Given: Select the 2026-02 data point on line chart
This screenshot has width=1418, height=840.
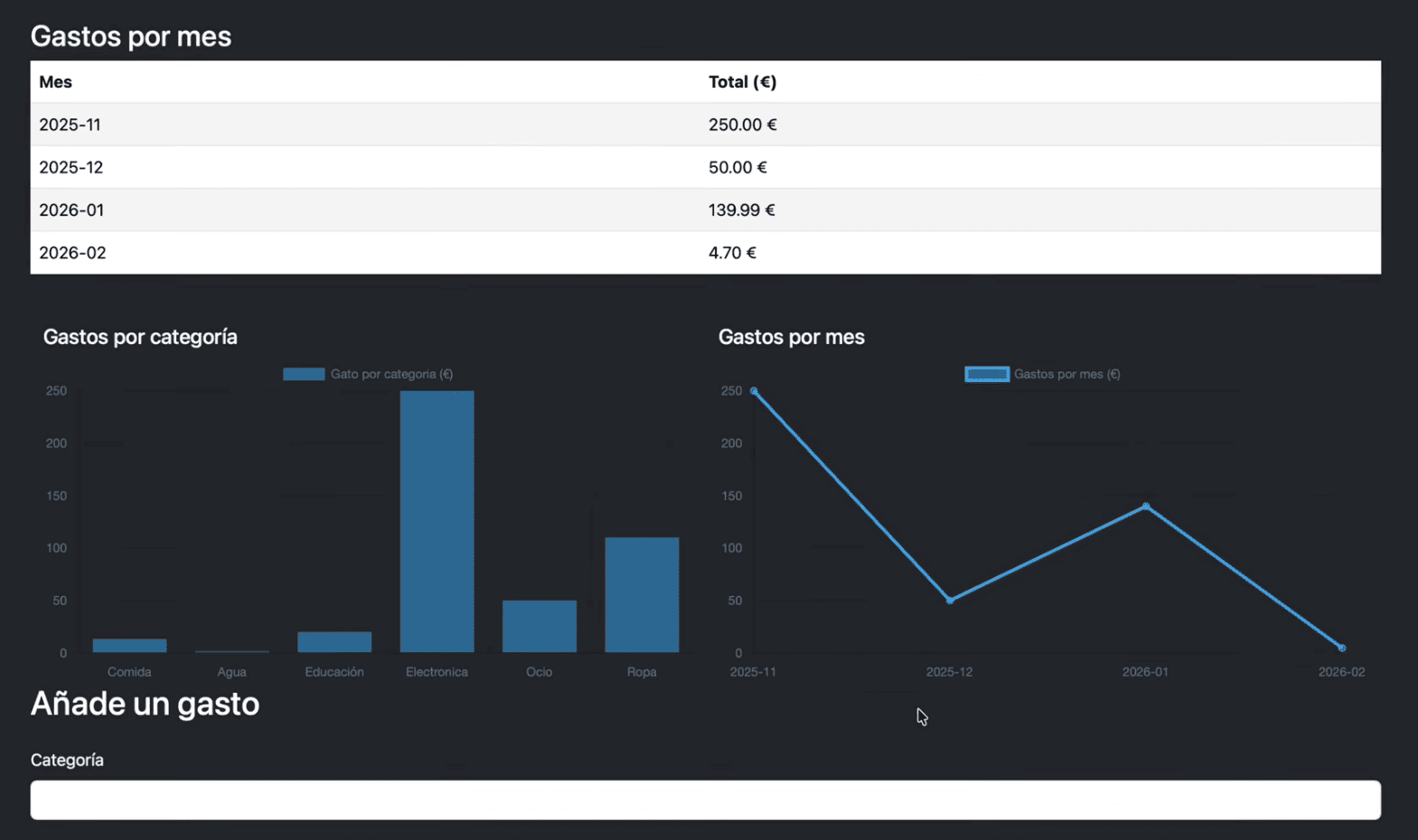Looking at the screenshot, I should pos(1342,648).
